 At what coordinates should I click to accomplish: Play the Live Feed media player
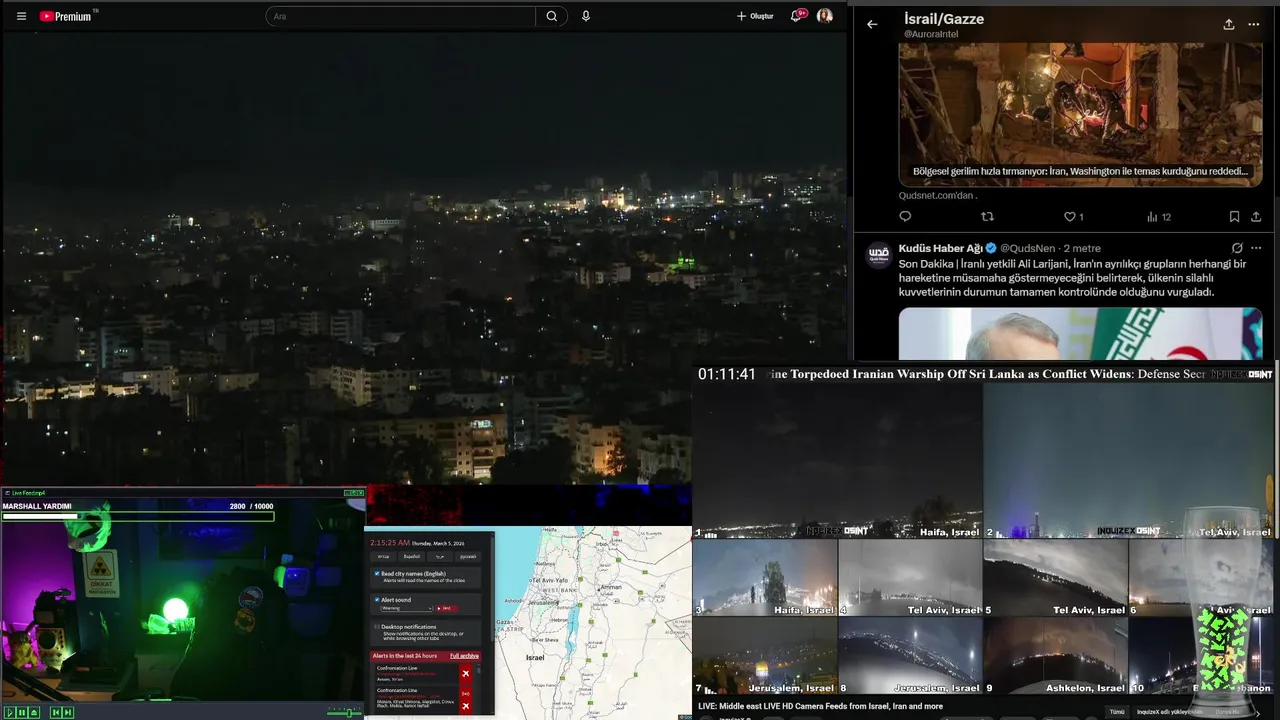pyautogui.click(x=10, y=713)
